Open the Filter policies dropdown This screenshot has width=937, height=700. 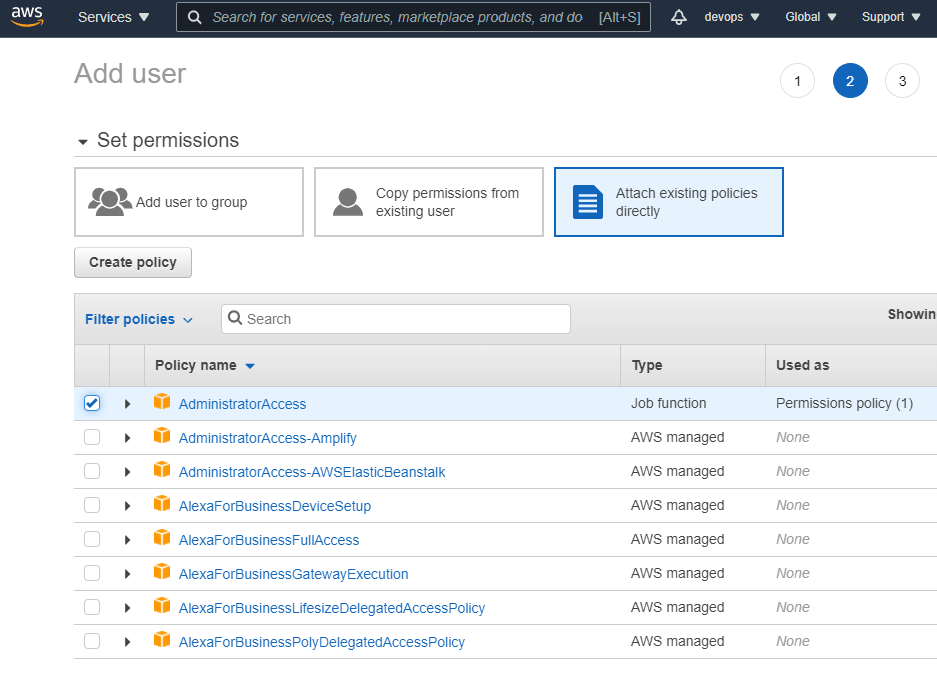(x=138, y=319)
